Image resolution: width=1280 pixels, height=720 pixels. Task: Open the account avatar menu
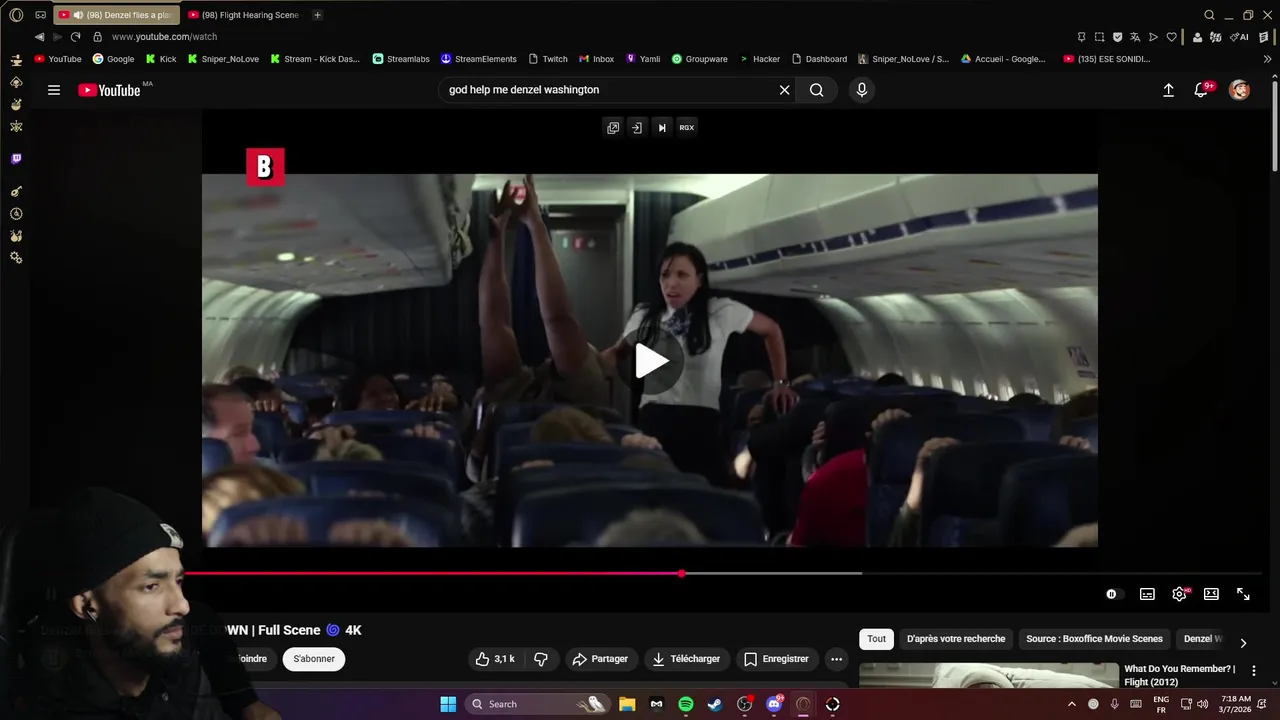click(x=1240, y=90)
